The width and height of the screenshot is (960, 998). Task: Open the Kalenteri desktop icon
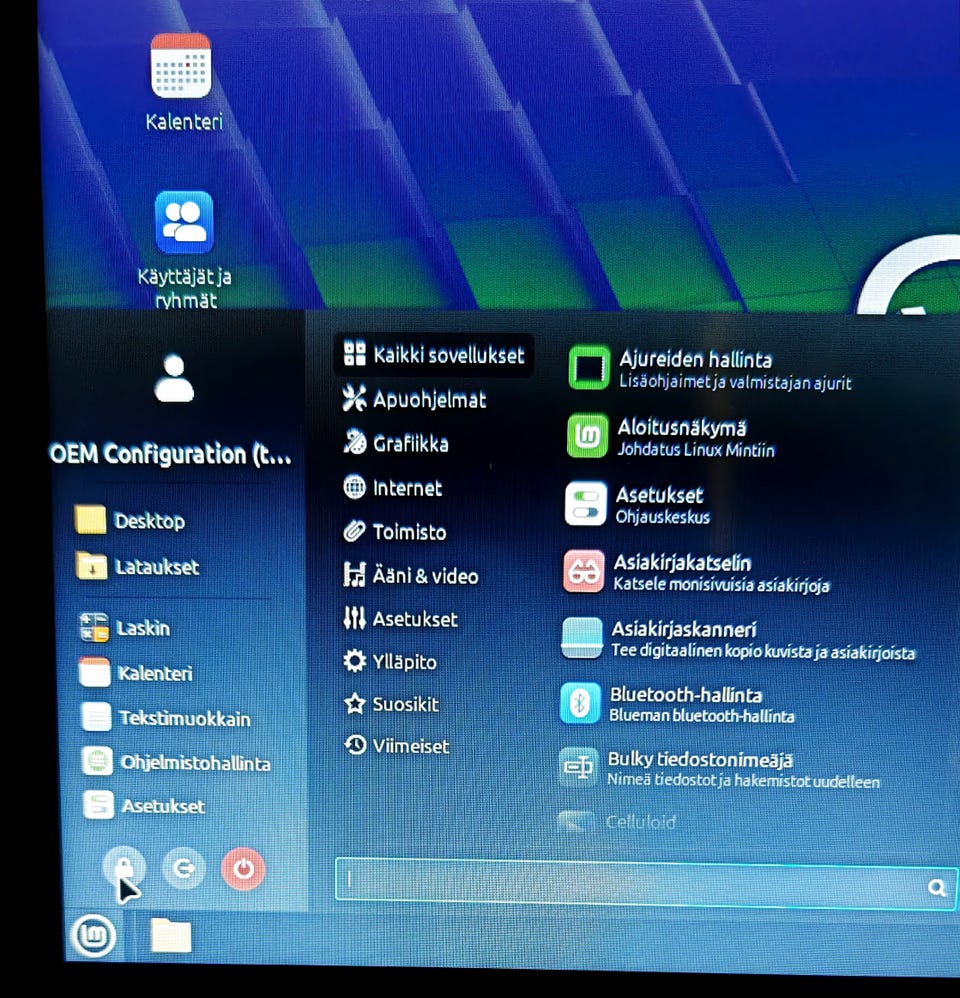pos(182,82)
